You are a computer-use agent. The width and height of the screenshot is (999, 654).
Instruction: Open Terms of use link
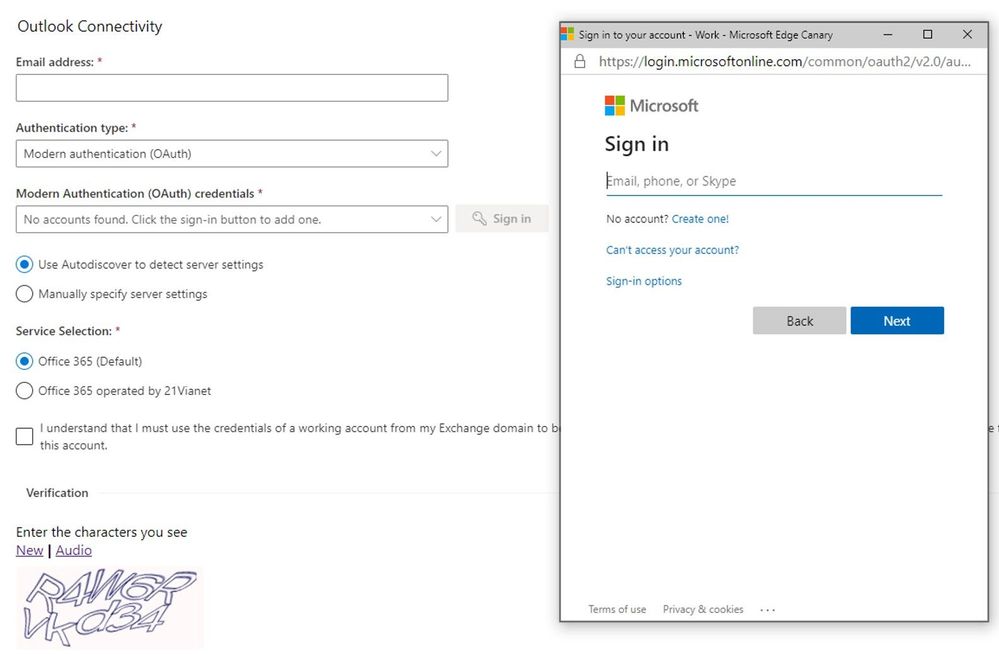click(617, 609)
